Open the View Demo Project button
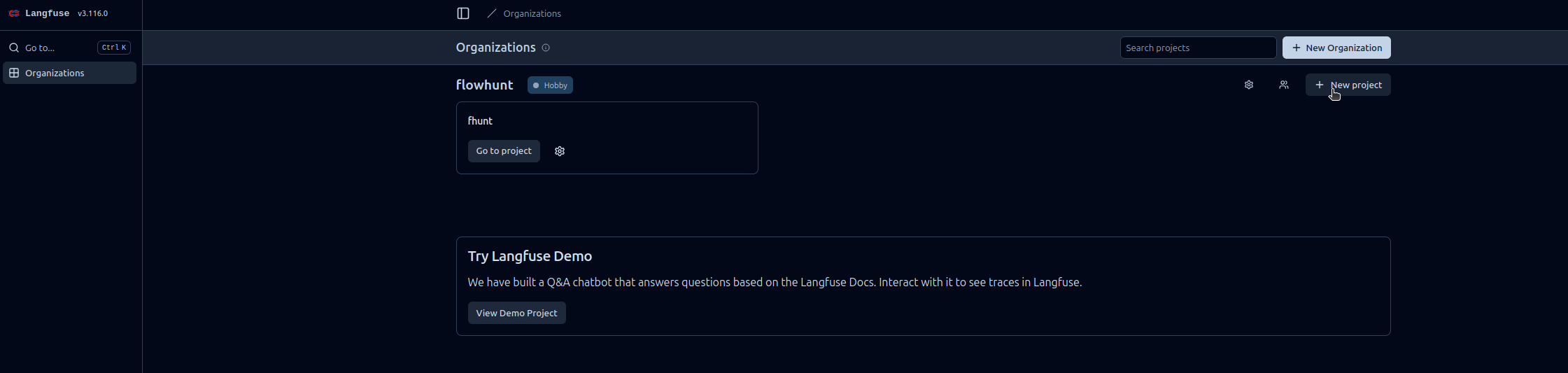This screenshot has height=373, width=1568. [516, 313]
